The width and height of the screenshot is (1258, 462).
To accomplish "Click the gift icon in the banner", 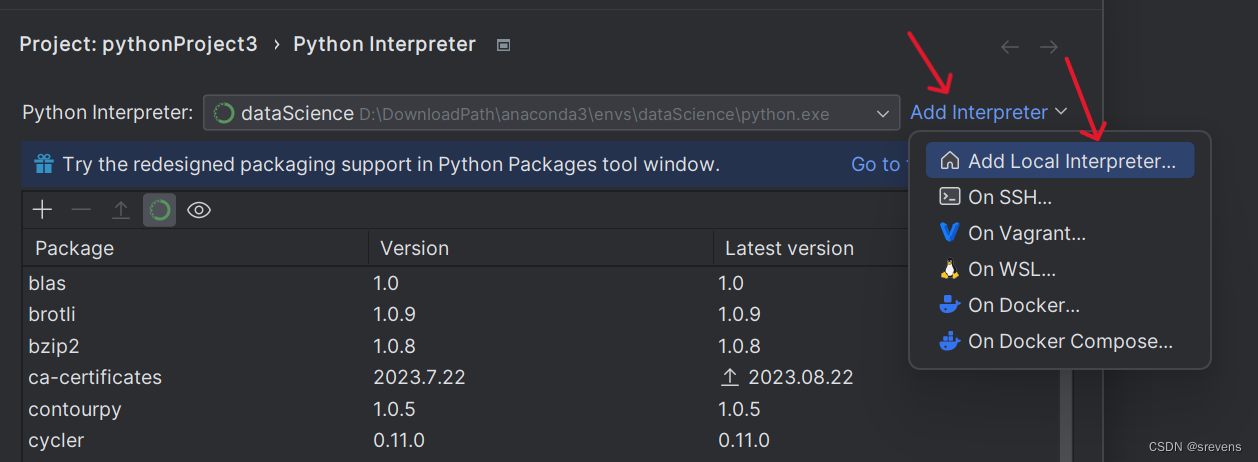I will pyautogui.click(x=44, y=164).
